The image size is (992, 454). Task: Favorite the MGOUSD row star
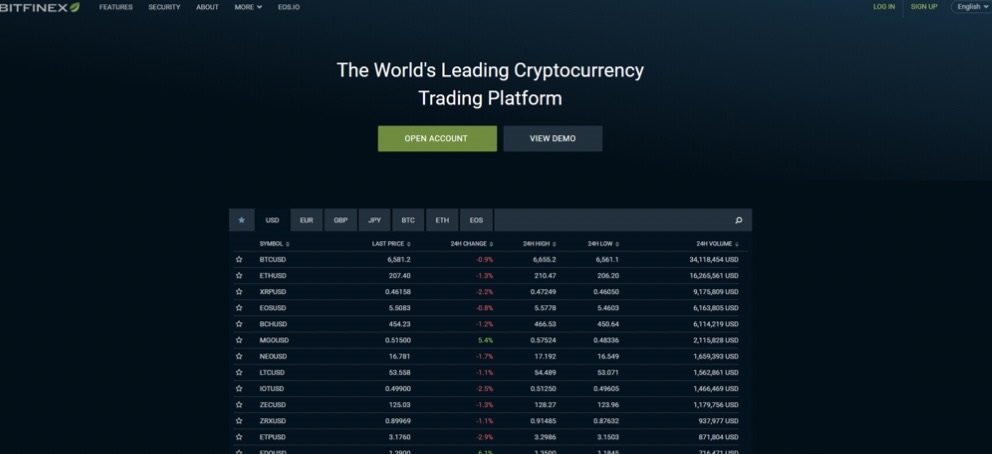(239, 340)
